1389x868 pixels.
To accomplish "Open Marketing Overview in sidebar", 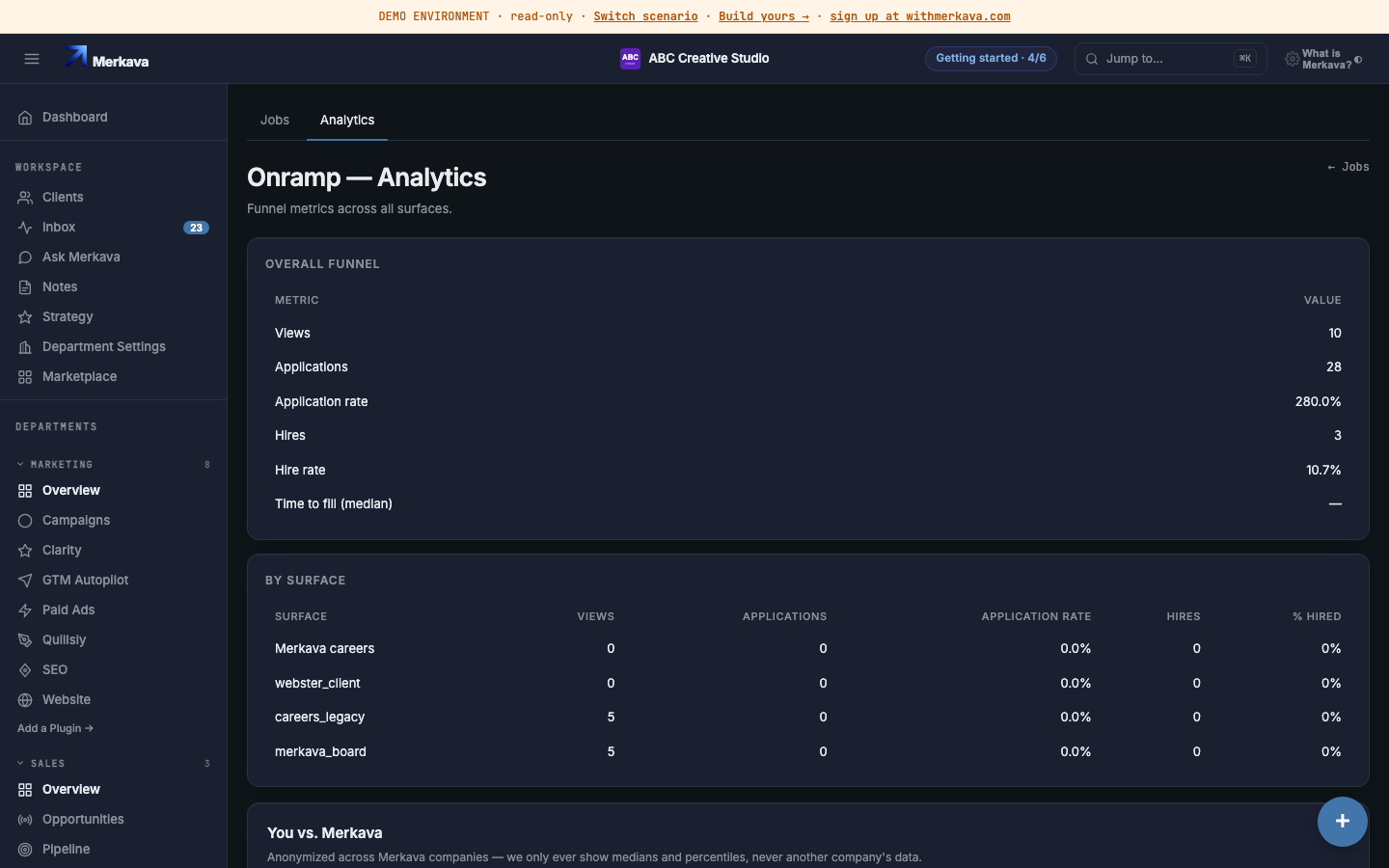I will pos(113,491).
